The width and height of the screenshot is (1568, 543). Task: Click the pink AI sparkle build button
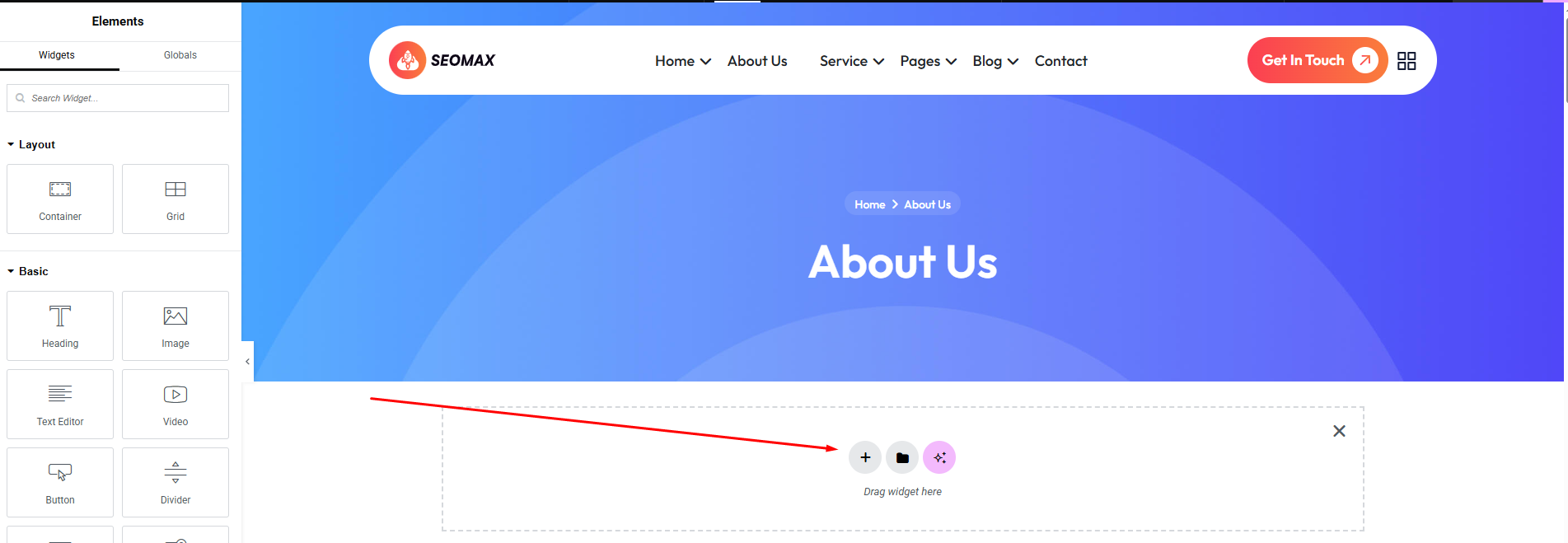[939, 457]
